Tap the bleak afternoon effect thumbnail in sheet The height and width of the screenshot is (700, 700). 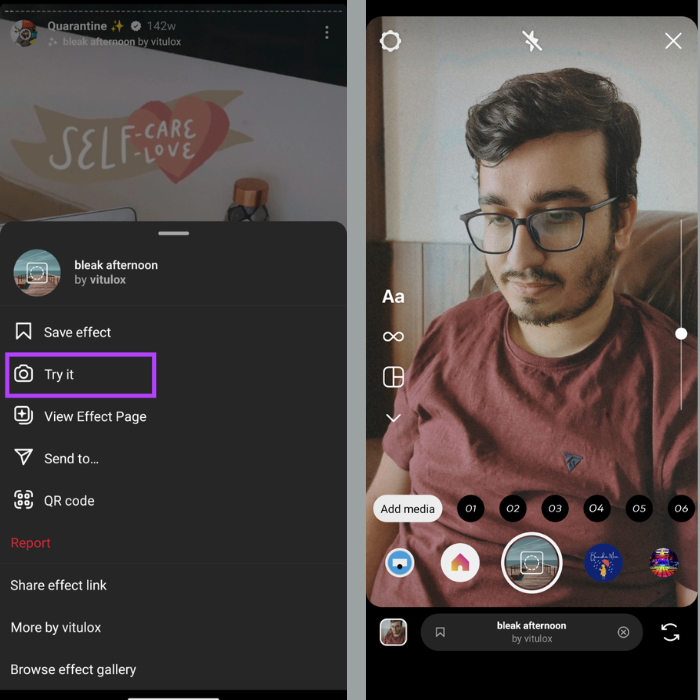click(37, 272)
